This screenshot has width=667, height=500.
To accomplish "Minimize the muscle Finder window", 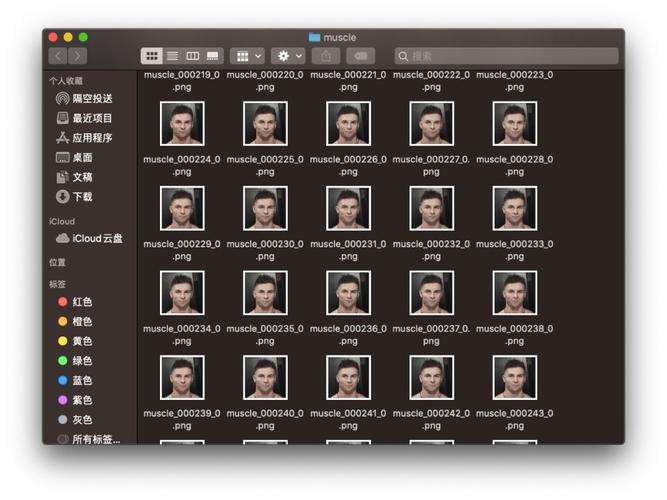I will tap(68, 37).
